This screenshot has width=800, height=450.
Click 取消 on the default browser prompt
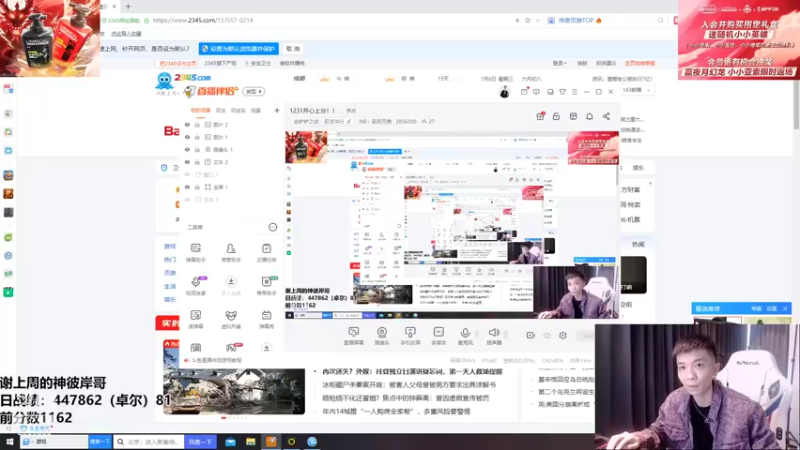293,48
